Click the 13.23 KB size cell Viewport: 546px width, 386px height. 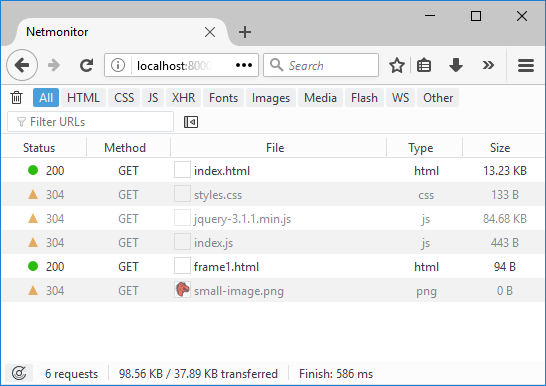[505, 171]
